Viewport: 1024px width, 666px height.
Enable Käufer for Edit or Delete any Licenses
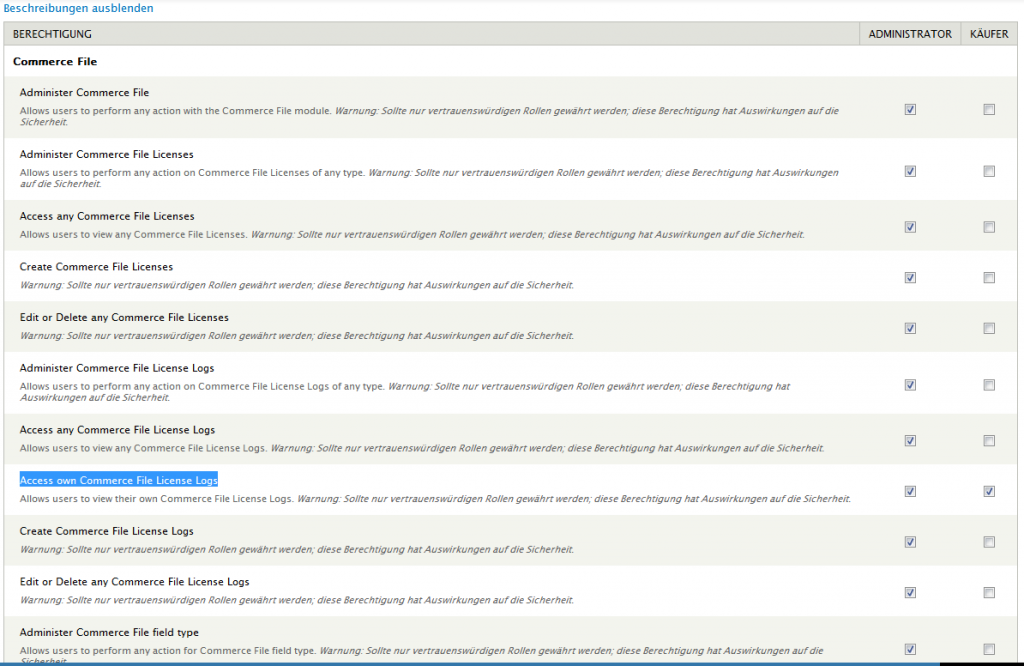[989, 328]
